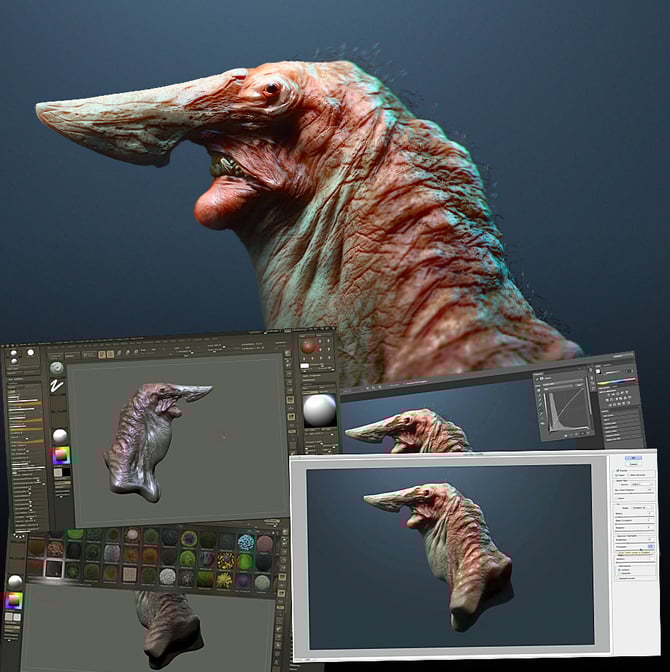The image size is (670, 672).
Task: Click the red material sphere in top-right tray
Action: click(x=308, y=345)
